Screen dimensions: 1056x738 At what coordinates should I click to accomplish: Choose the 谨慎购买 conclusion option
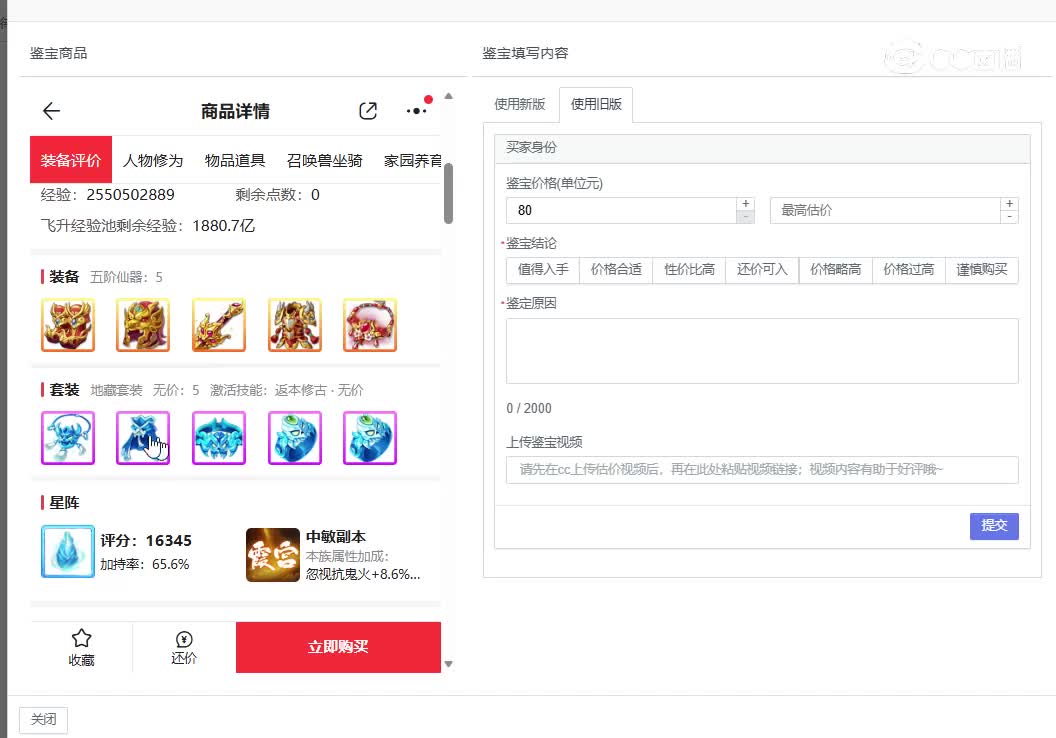click(982, 270)
